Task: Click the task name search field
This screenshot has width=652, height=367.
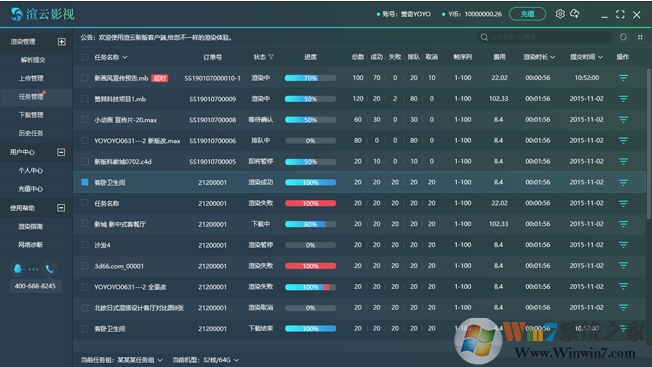Action: [x=545, y=37]
